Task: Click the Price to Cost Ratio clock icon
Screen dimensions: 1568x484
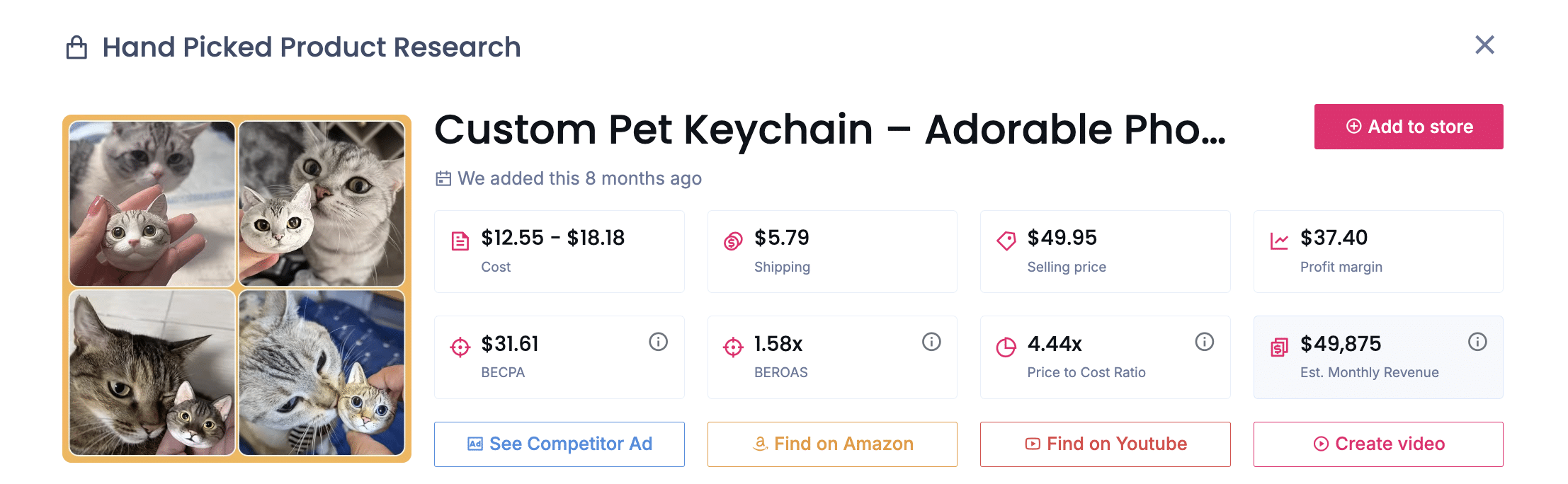Action: click(x=1007, y=345)
